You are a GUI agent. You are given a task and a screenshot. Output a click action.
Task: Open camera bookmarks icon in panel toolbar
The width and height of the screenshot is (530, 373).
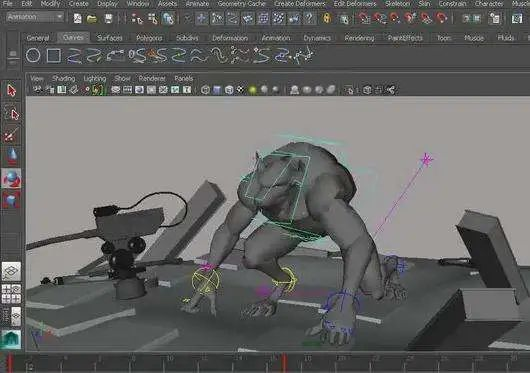pyautogui.click(x=62, y=90)
